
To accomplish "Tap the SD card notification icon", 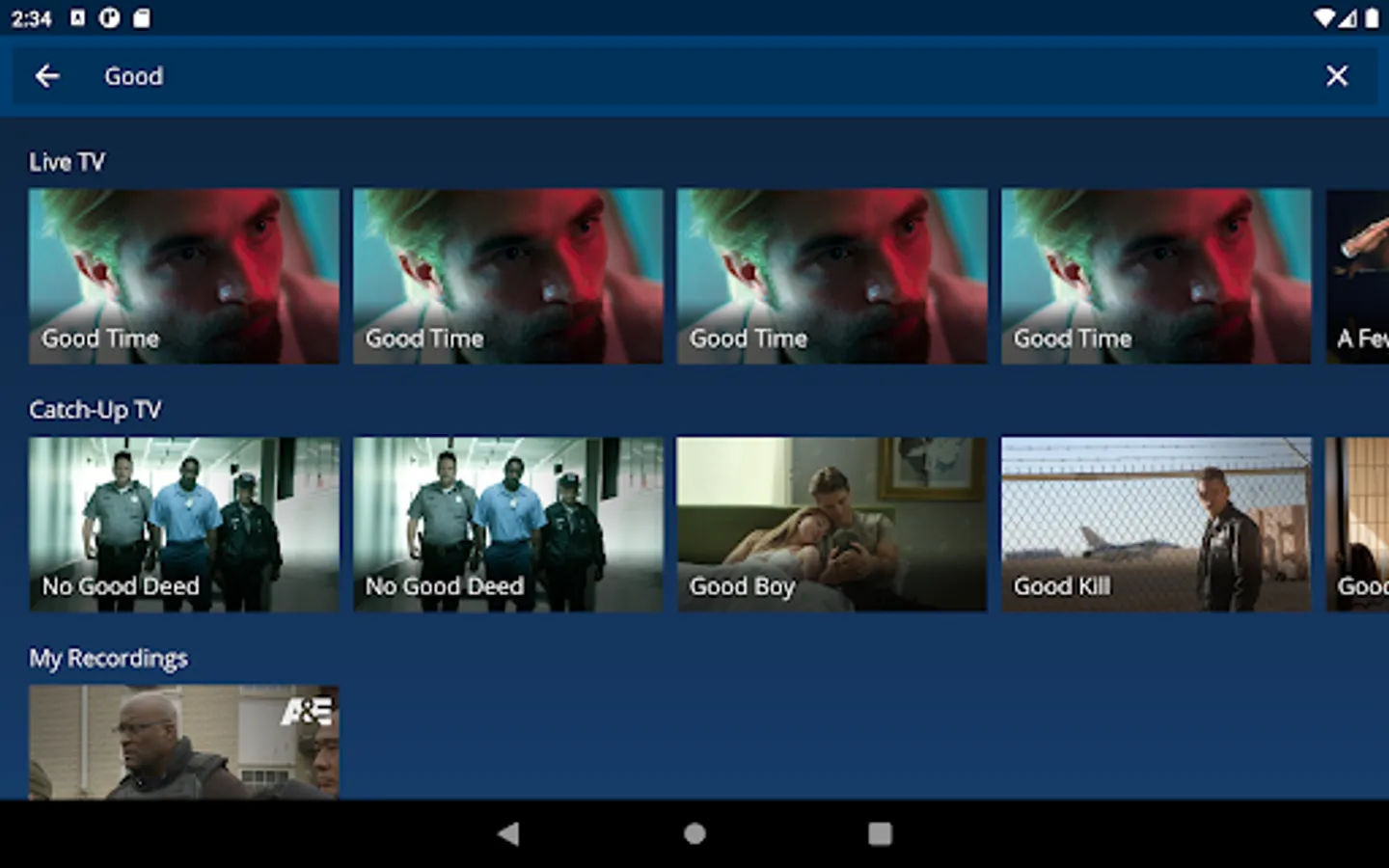I will click(142, 18).
